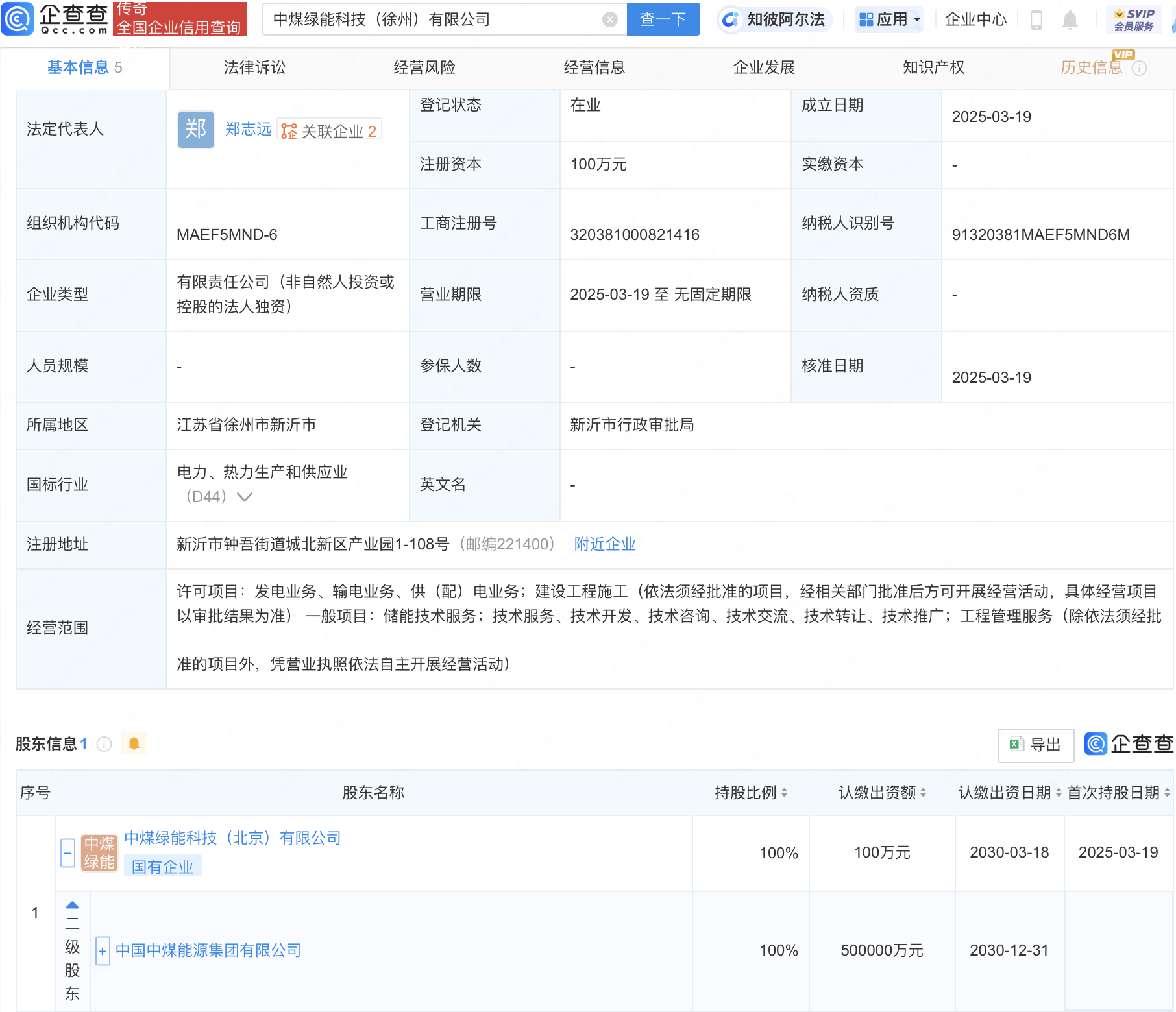Select date 2030-12-31 cell

click(x=1009, y=950)
